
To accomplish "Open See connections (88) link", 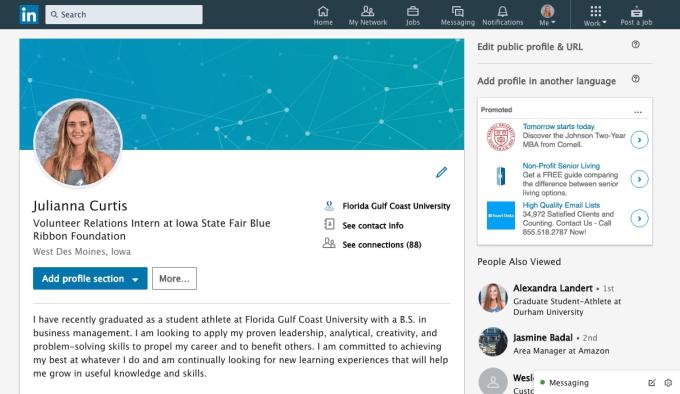I will pyautogui.click(x=382, y=244).
